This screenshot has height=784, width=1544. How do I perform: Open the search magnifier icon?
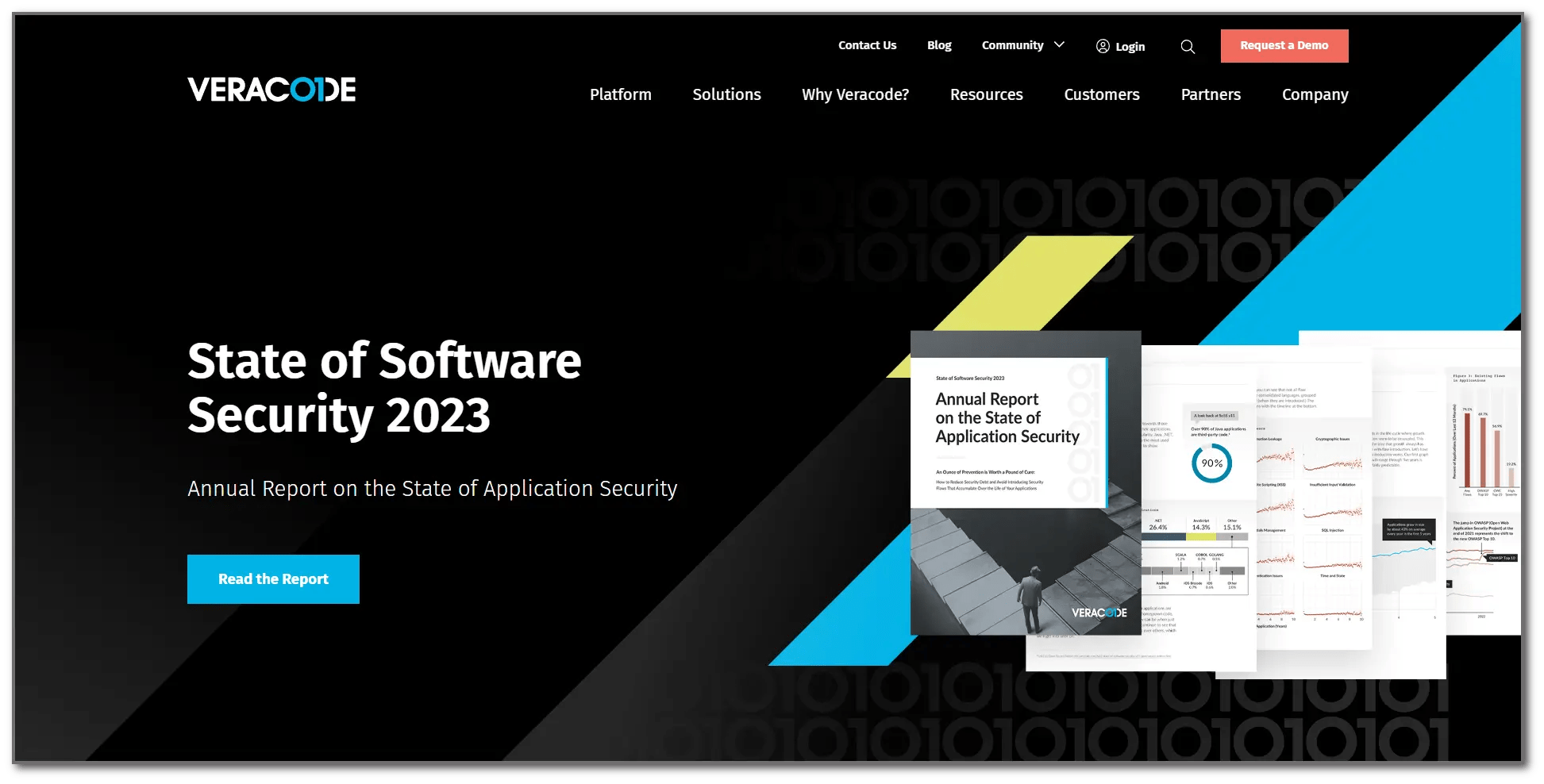(1188, 47)
